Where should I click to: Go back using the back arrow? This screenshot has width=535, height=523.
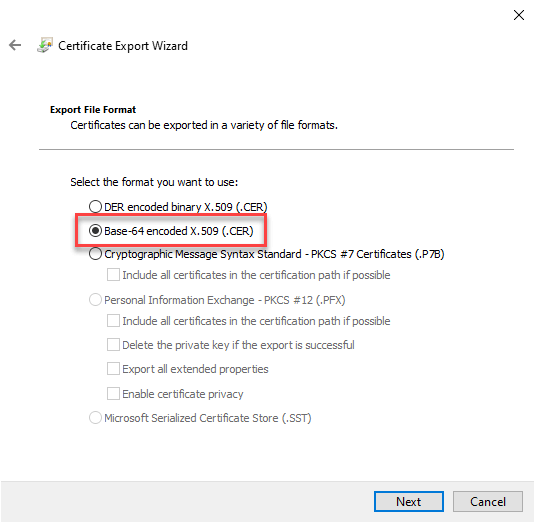coord(15,45)
